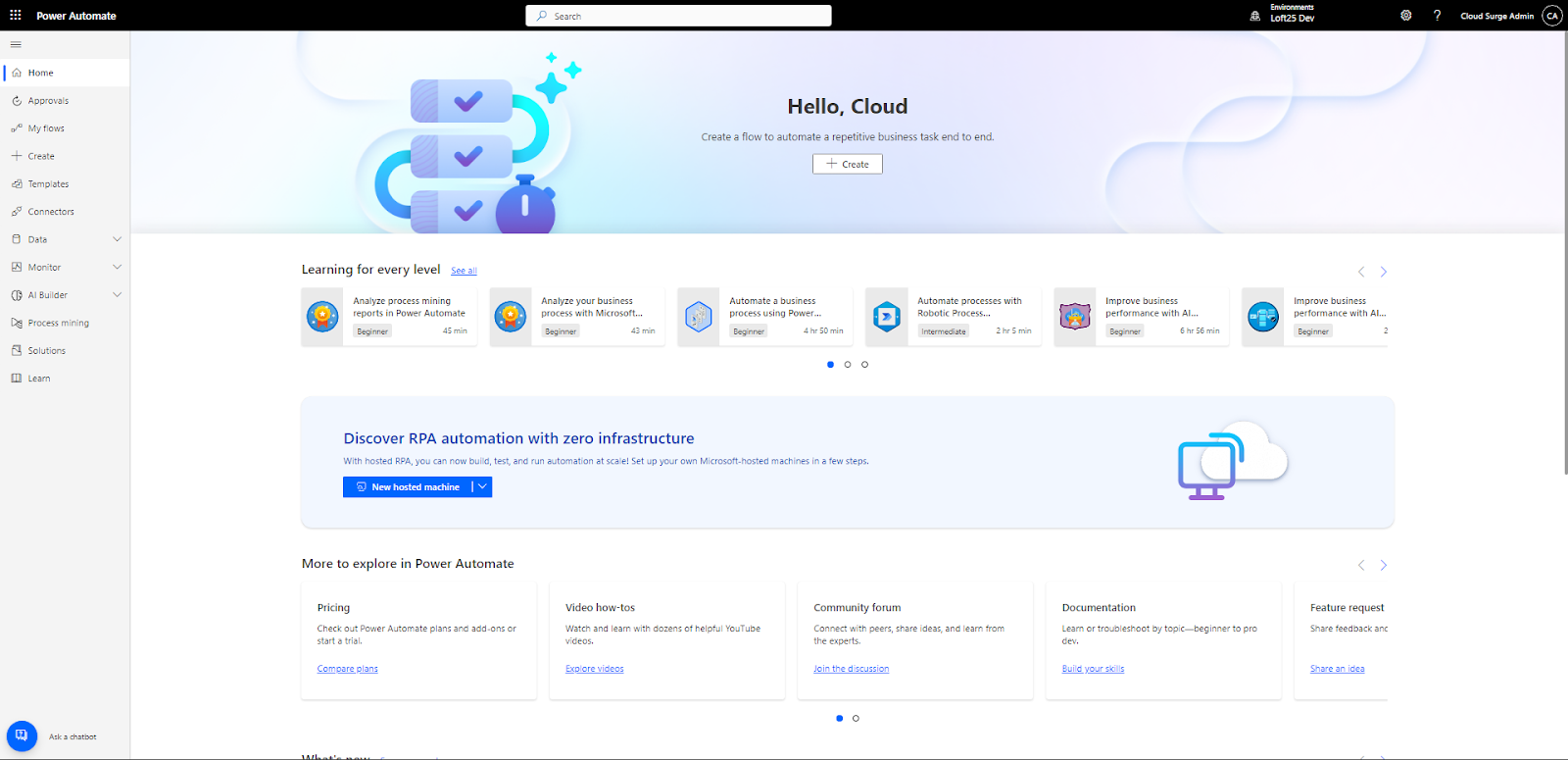Screen dimensions: 1568x760
Task: Open the CA account avatar
Action: [x=1552, y=16]
